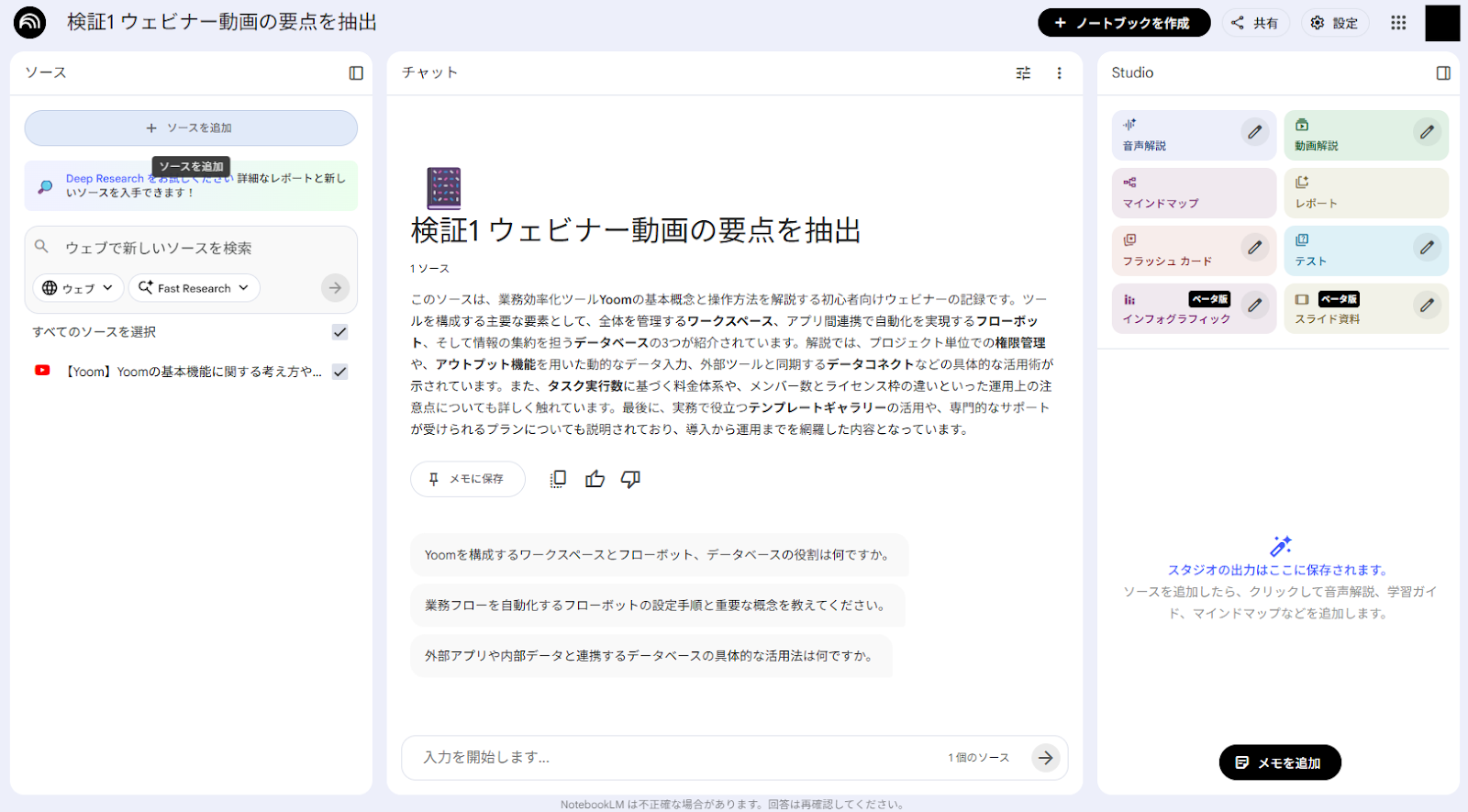1468x812 pixels.
Task: Focus the 入力を開始します chat input field
Action: pos(679,758)
